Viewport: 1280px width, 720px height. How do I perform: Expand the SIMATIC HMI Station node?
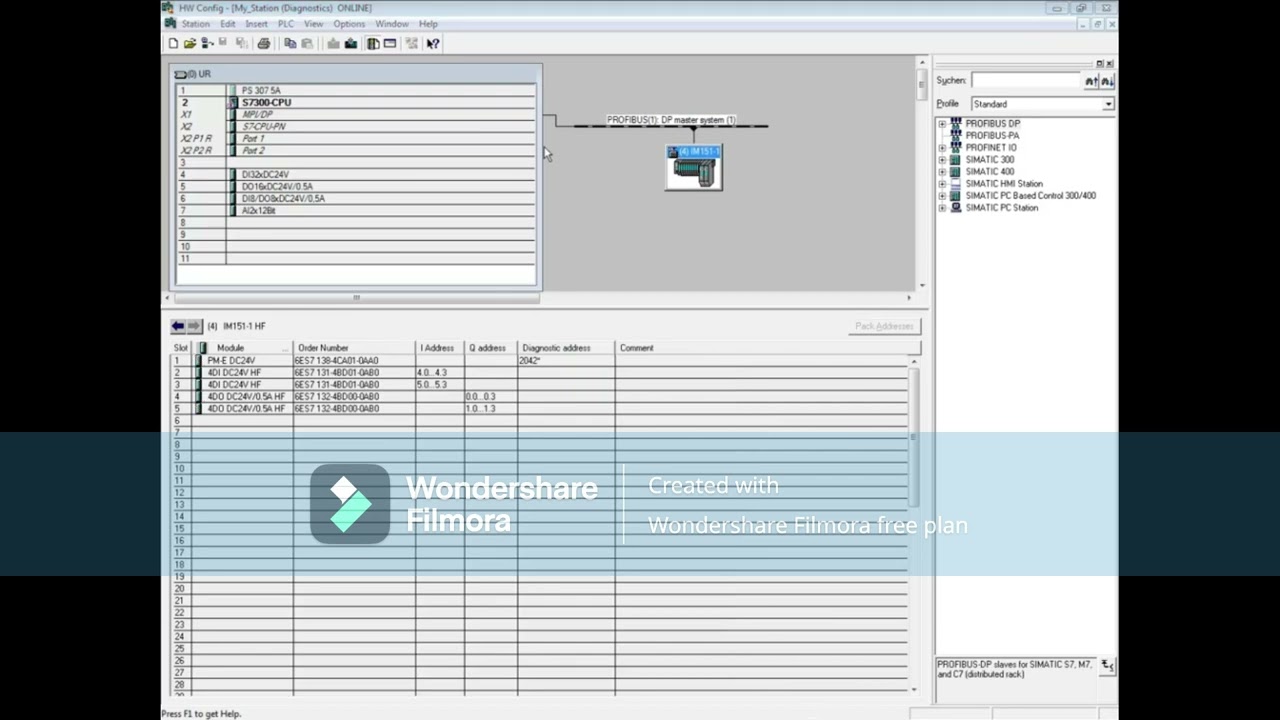pyautogui.click(x=942, y=184)
